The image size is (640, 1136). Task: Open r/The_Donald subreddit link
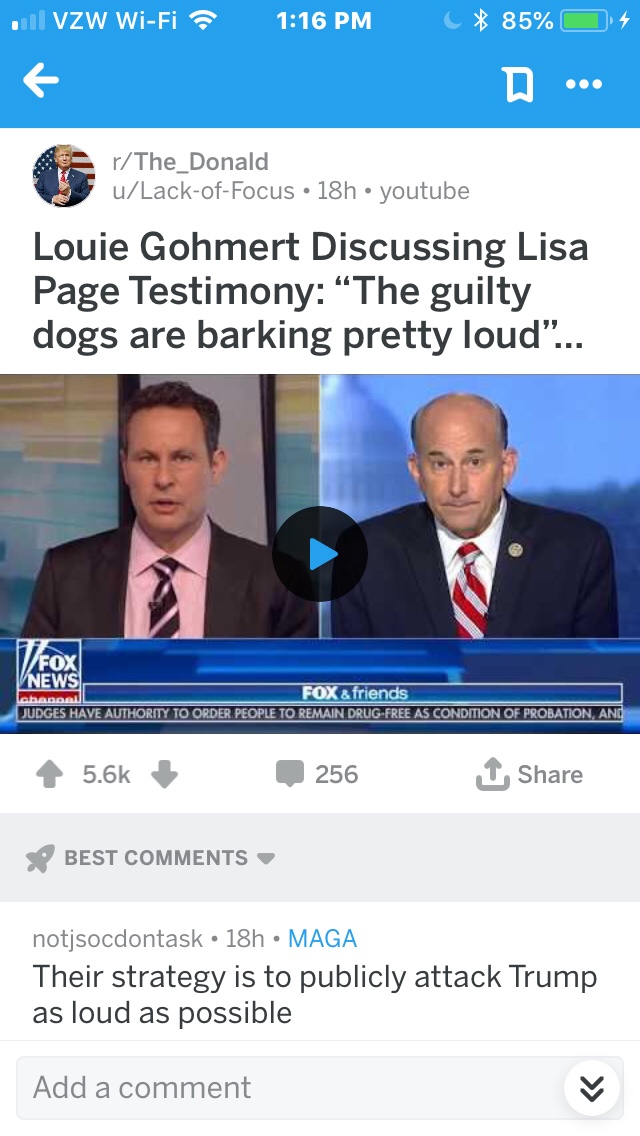(190, 161)
